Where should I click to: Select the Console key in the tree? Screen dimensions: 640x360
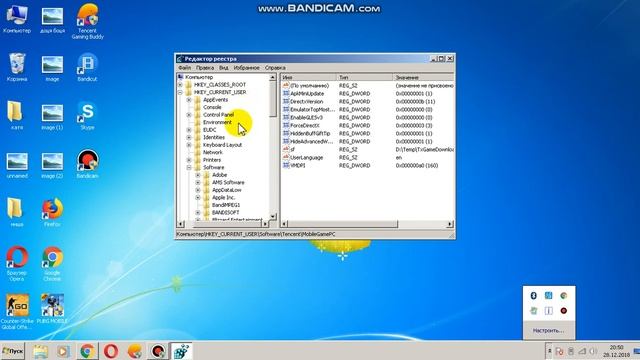coord(212,107)
